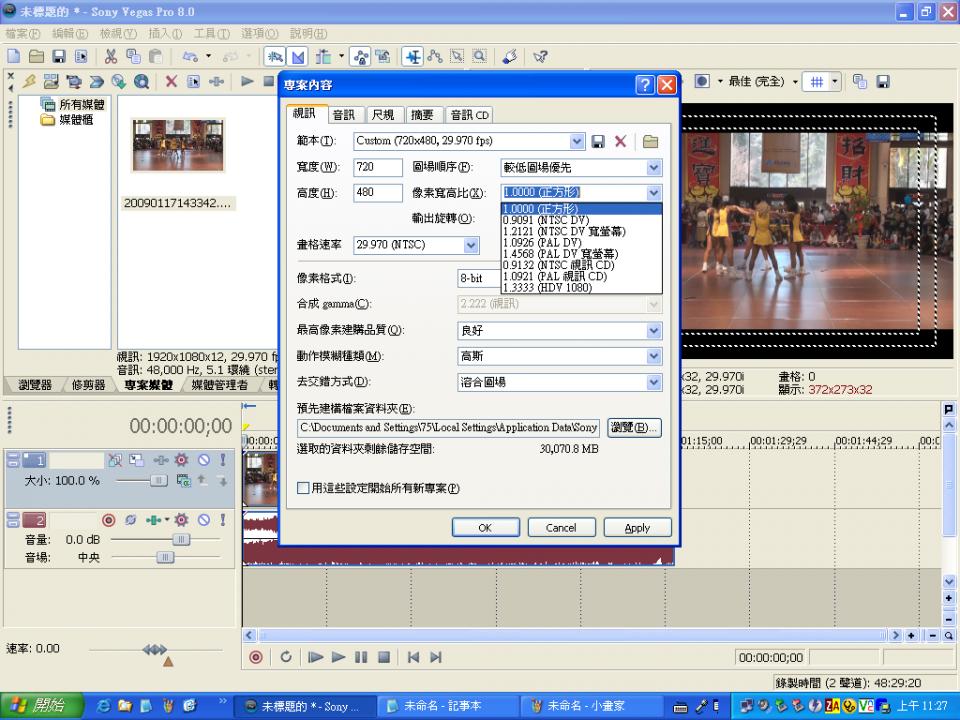Delete the template with the red X icon
This screenshot has height=720, width=960.
(x=620, y=142)
